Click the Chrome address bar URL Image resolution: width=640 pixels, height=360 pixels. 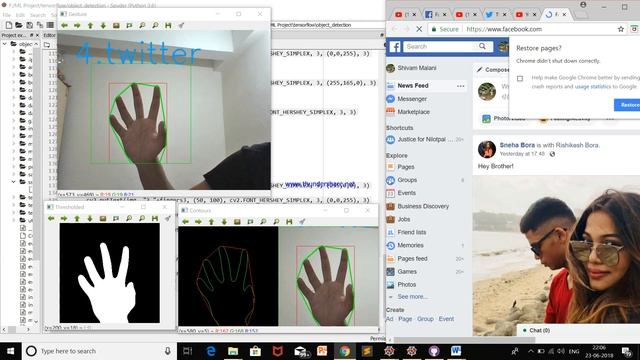[x=504, y=29]
